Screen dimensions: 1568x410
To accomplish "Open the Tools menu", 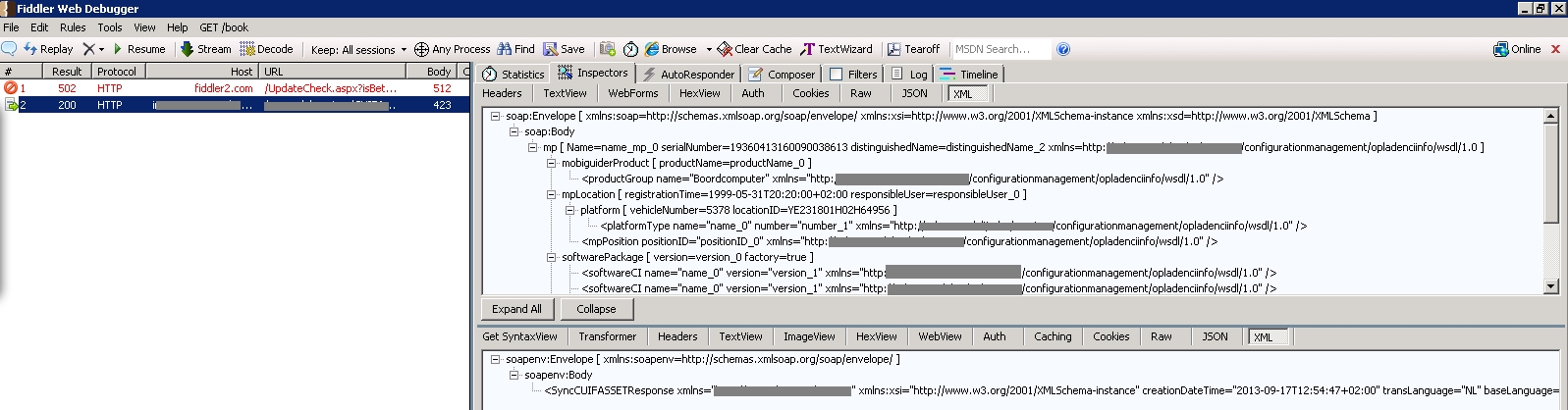I will [x=110, y=27].
